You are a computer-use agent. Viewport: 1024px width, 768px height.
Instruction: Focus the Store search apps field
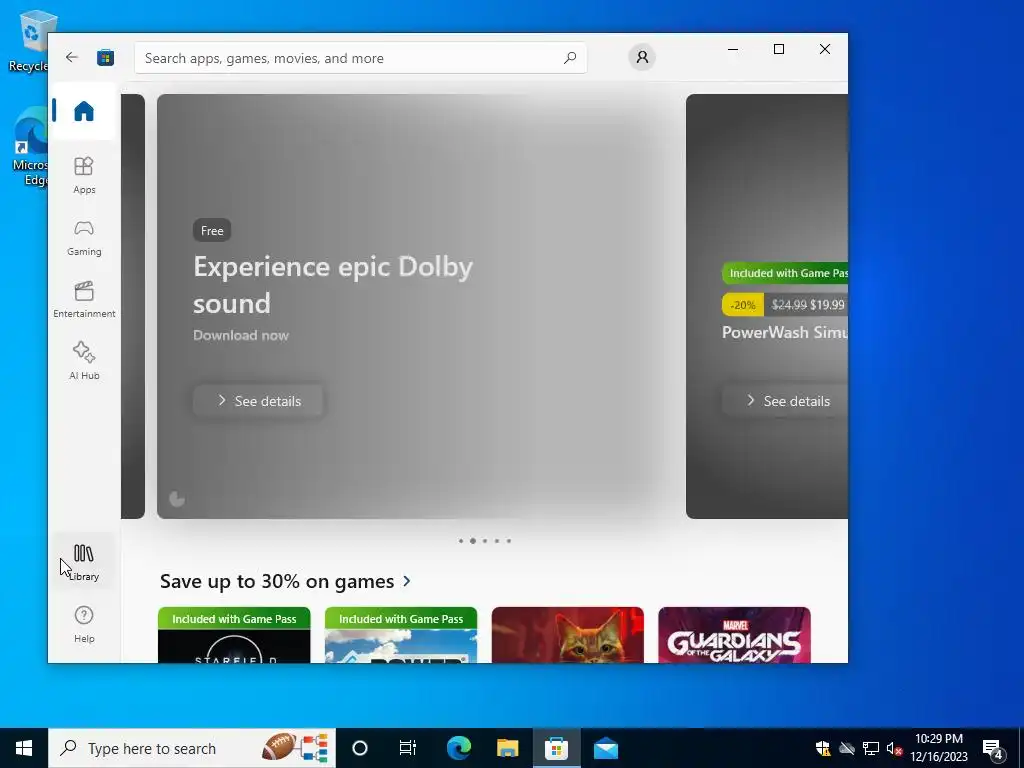(360, 58)
